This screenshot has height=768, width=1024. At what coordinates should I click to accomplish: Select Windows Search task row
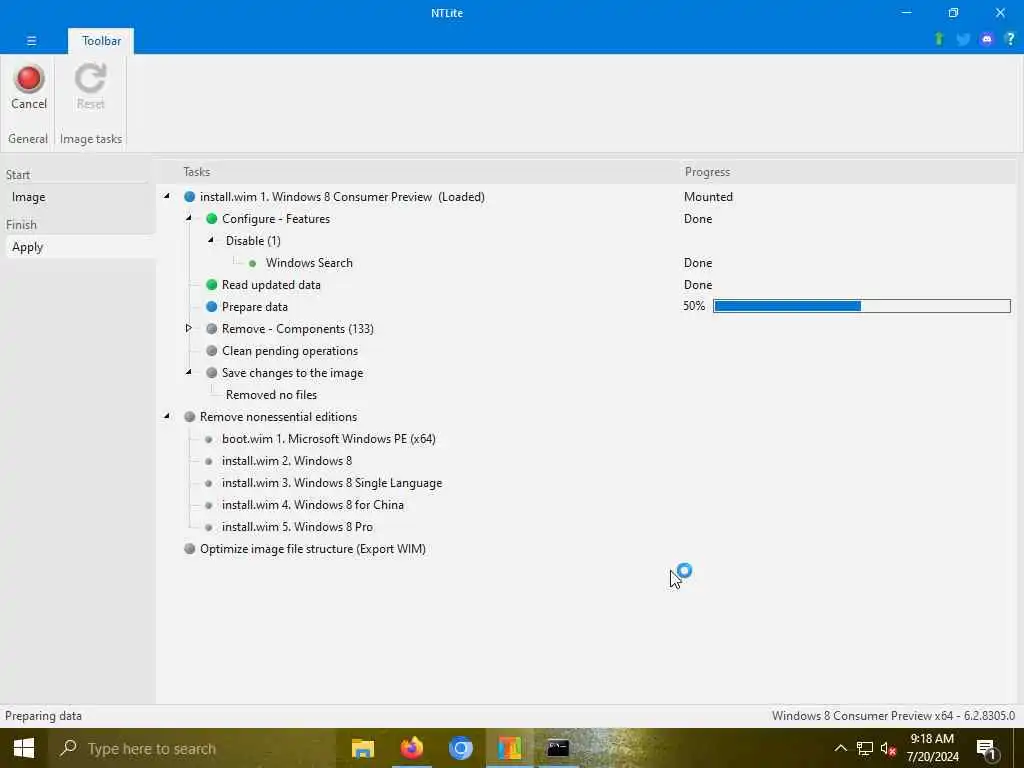309,263
